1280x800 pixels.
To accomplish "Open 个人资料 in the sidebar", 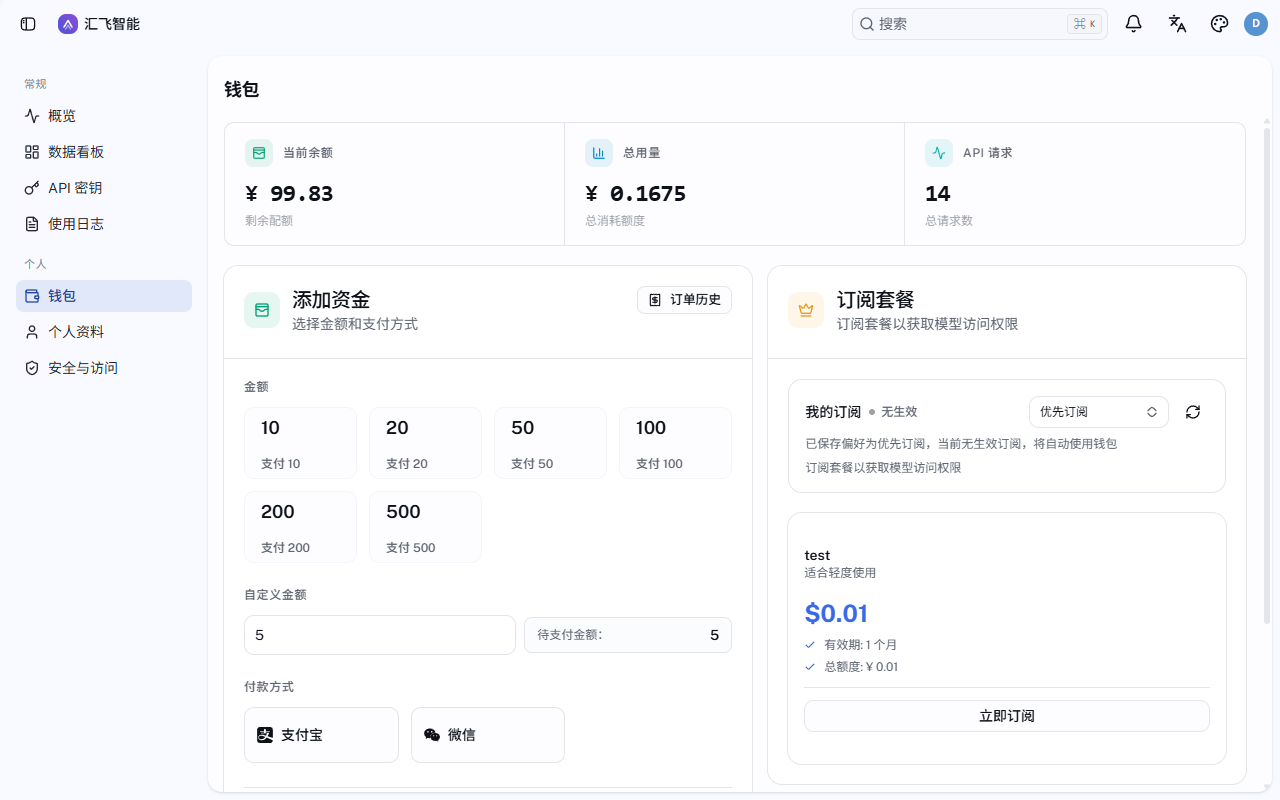I will point(104,332).
